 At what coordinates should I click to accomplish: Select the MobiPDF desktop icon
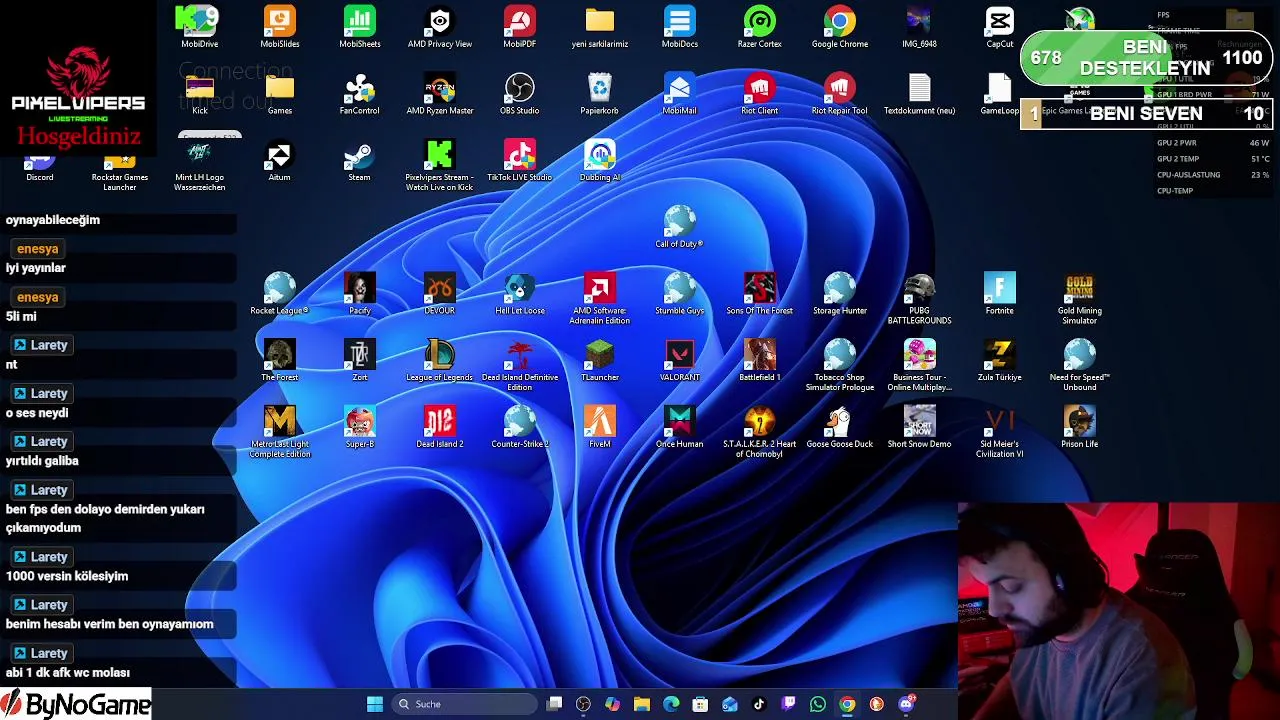click(x=520, y=27)
